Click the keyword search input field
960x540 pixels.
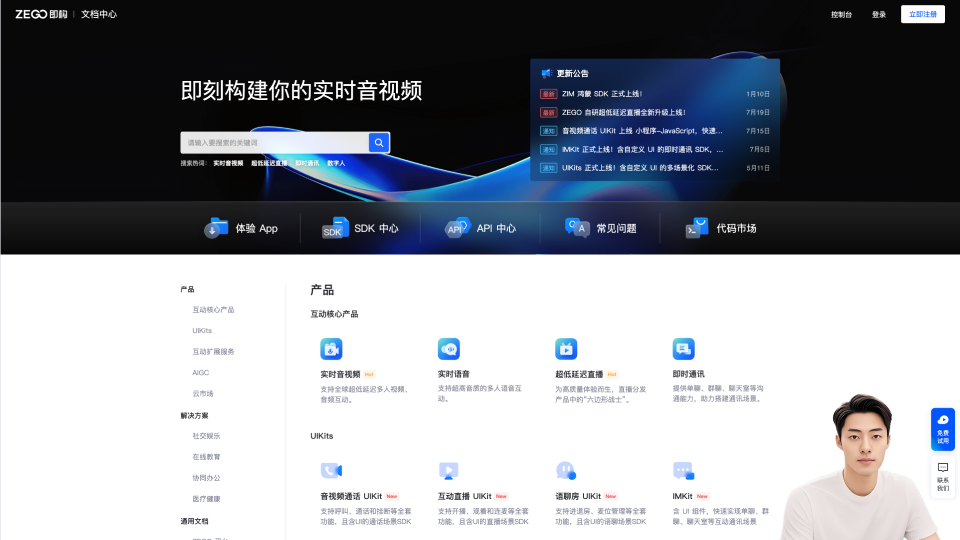275,143
